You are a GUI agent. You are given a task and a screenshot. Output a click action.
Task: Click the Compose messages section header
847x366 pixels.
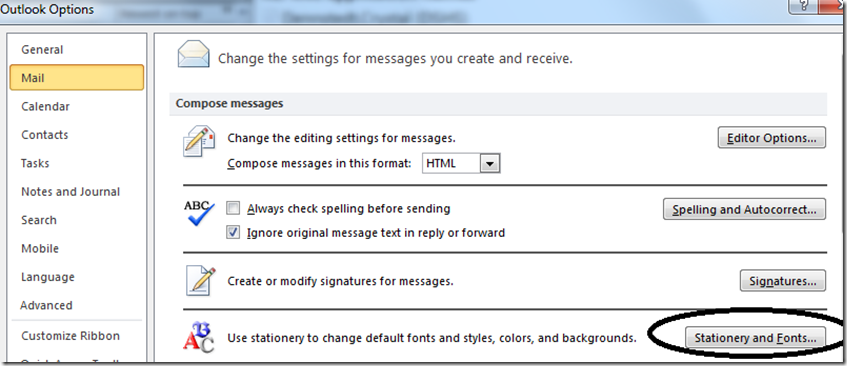tap(498, 103)
